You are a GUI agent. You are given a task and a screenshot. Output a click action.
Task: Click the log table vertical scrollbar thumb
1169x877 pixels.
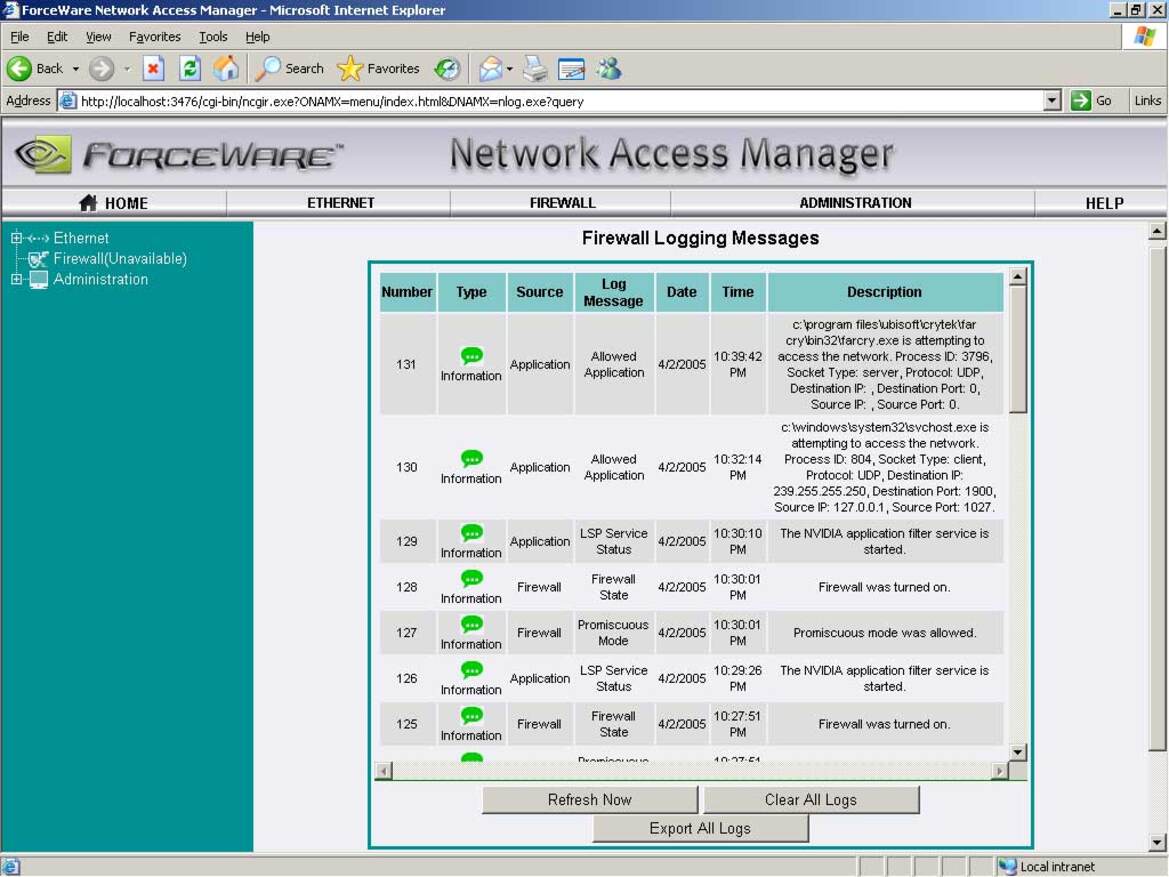click(x=1018, y=349)
